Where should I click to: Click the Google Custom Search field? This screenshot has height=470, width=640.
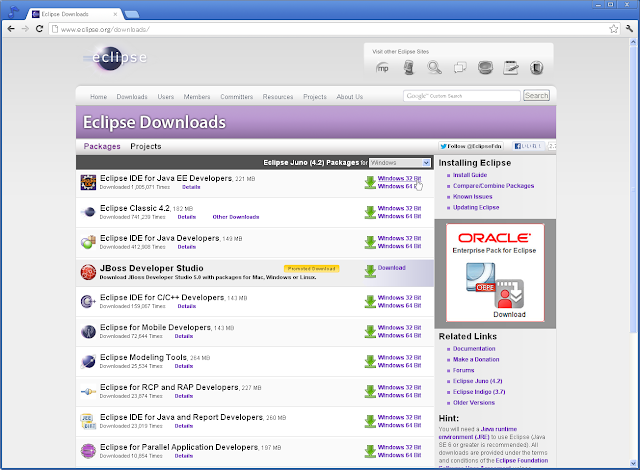pos(462,95)
